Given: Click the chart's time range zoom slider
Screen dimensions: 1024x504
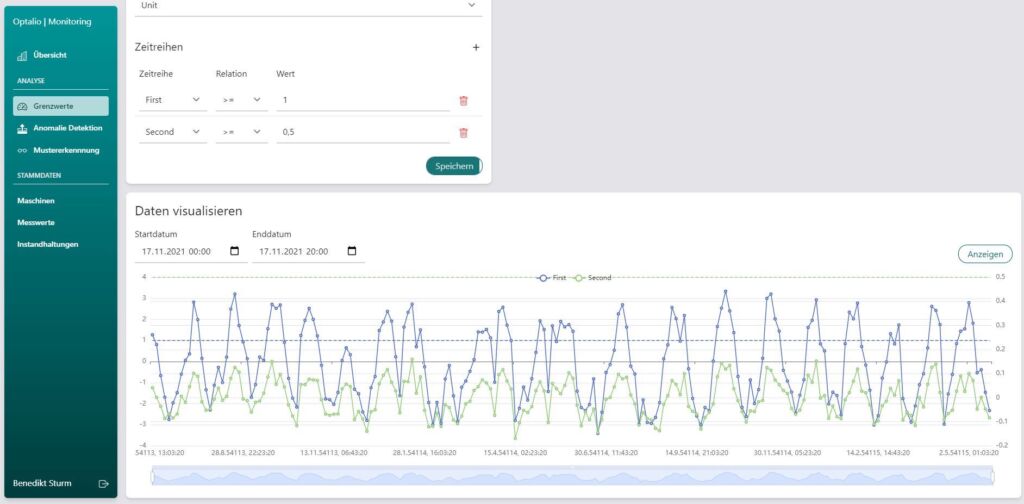Looking at the screenshot, I should click(572, 476).
